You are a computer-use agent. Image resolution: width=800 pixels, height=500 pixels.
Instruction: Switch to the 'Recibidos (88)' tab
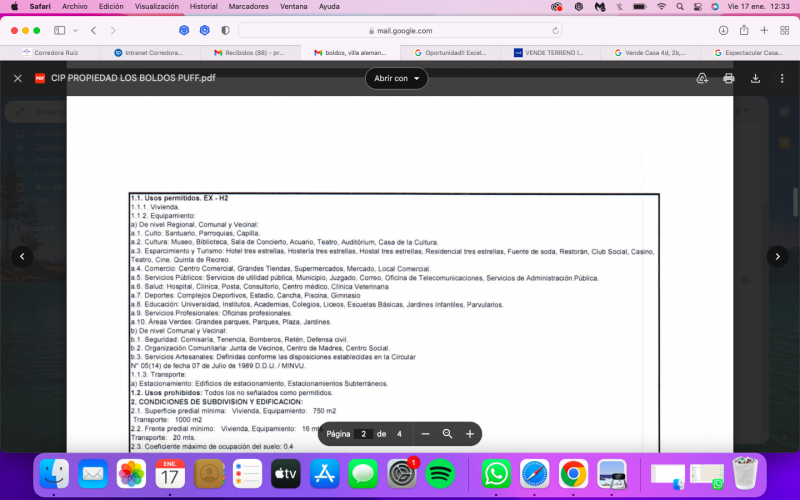click(250, 53)
